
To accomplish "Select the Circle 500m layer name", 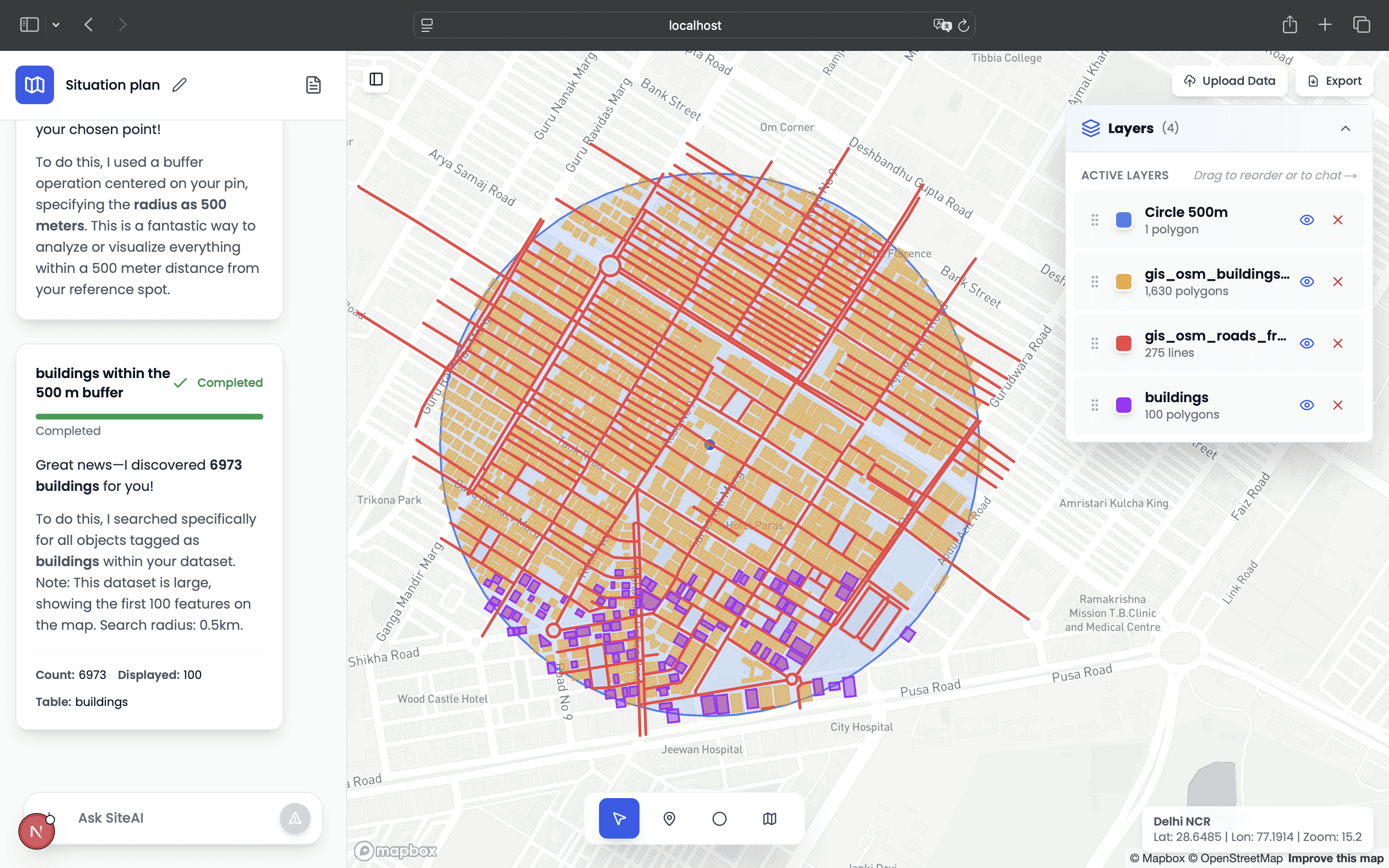I will coord(1186,212).
